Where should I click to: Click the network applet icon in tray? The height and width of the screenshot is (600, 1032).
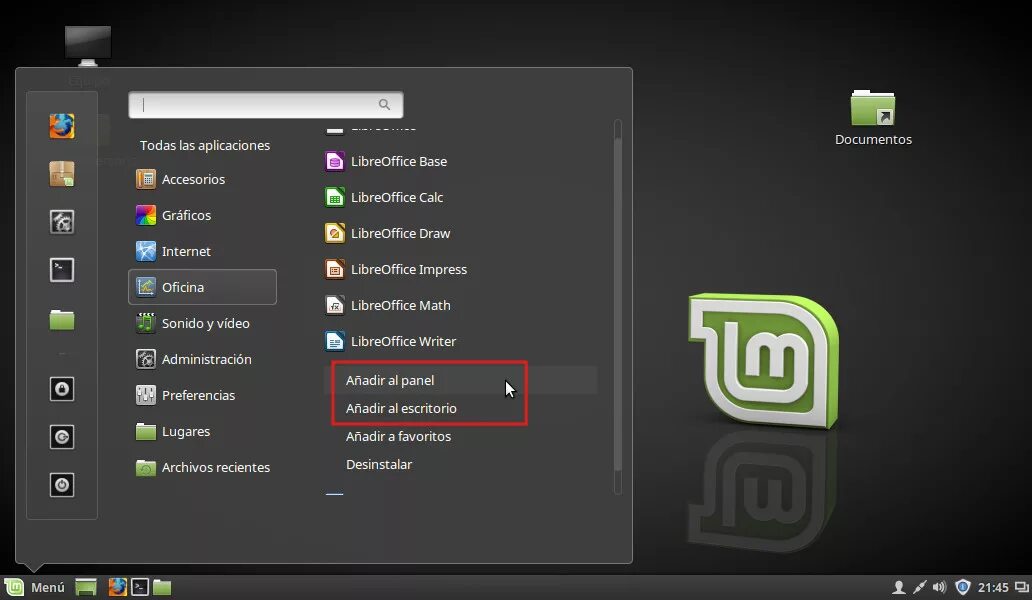919,587
